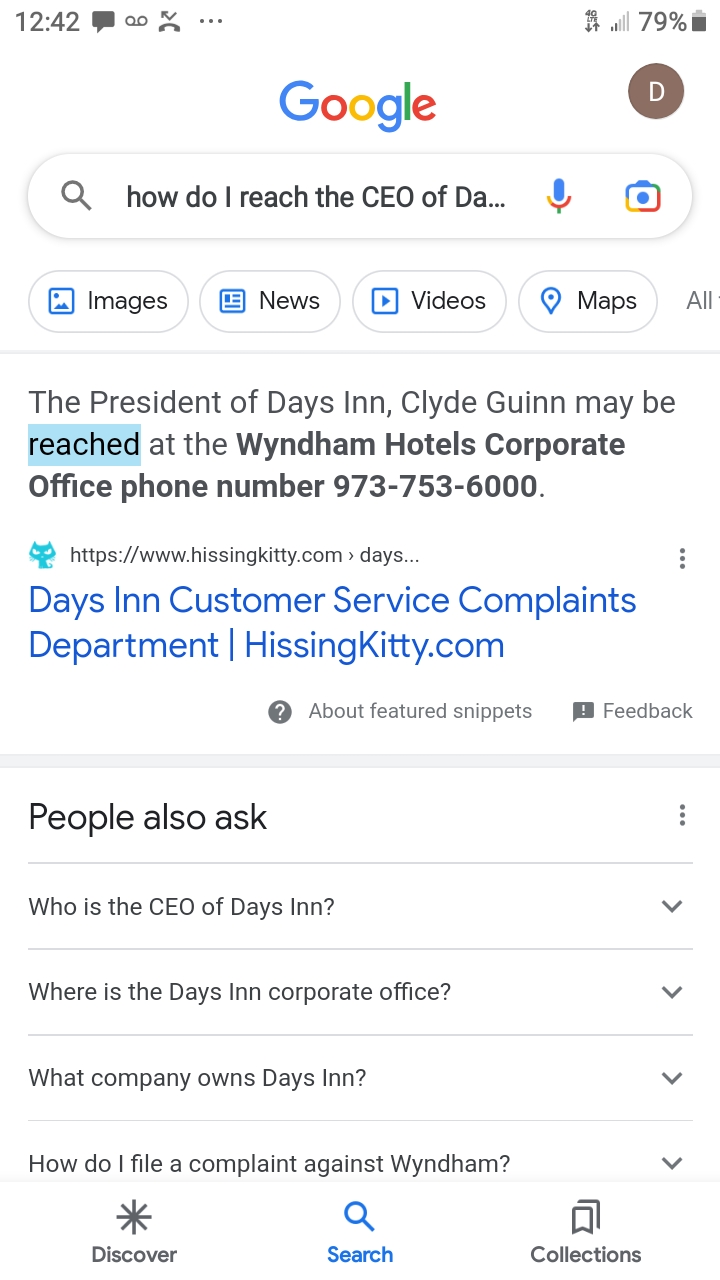The width and height of the screenshot is (720, 1280).
Task: Open the account profile avatar
Action: (x=655, y=93)
